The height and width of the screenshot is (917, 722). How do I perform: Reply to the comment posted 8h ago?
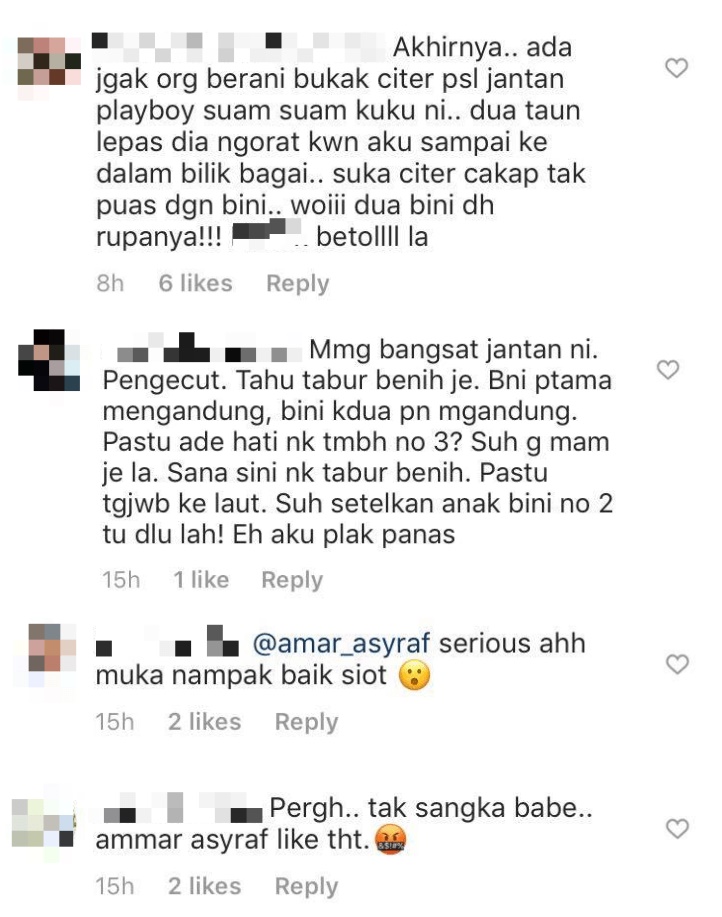tap(298, 284)
